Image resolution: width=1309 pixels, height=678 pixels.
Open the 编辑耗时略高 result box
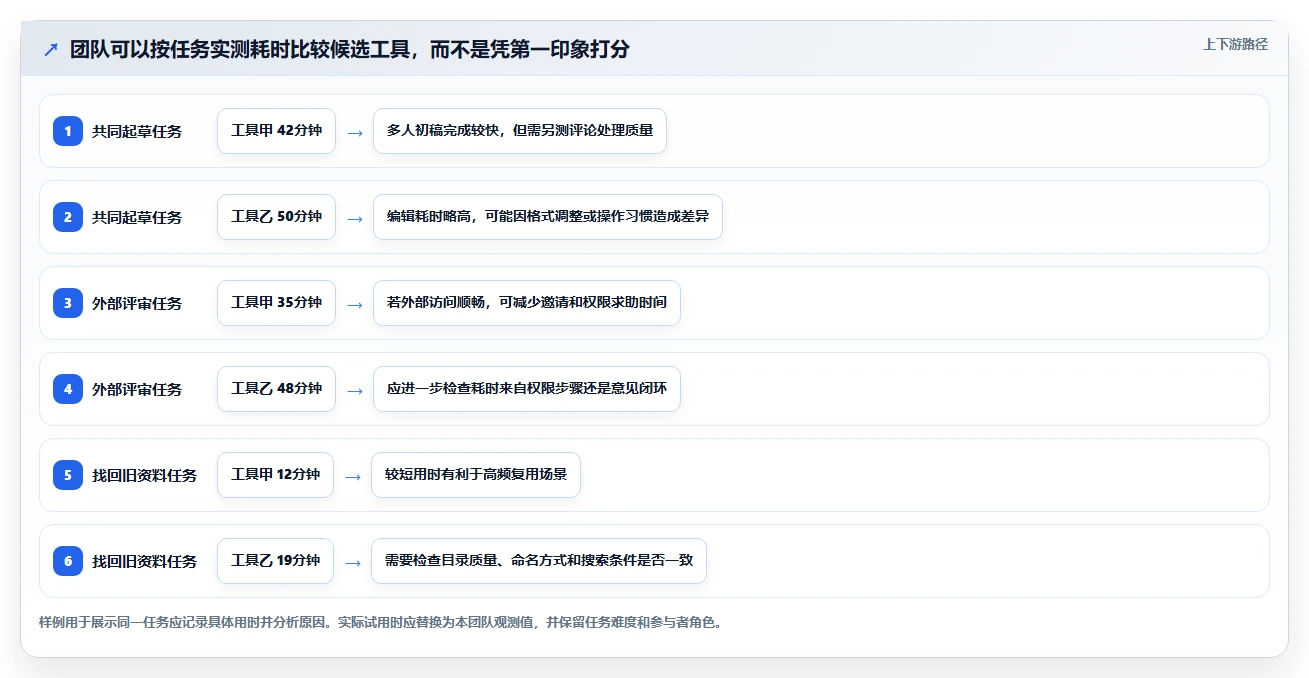[548, 217]
